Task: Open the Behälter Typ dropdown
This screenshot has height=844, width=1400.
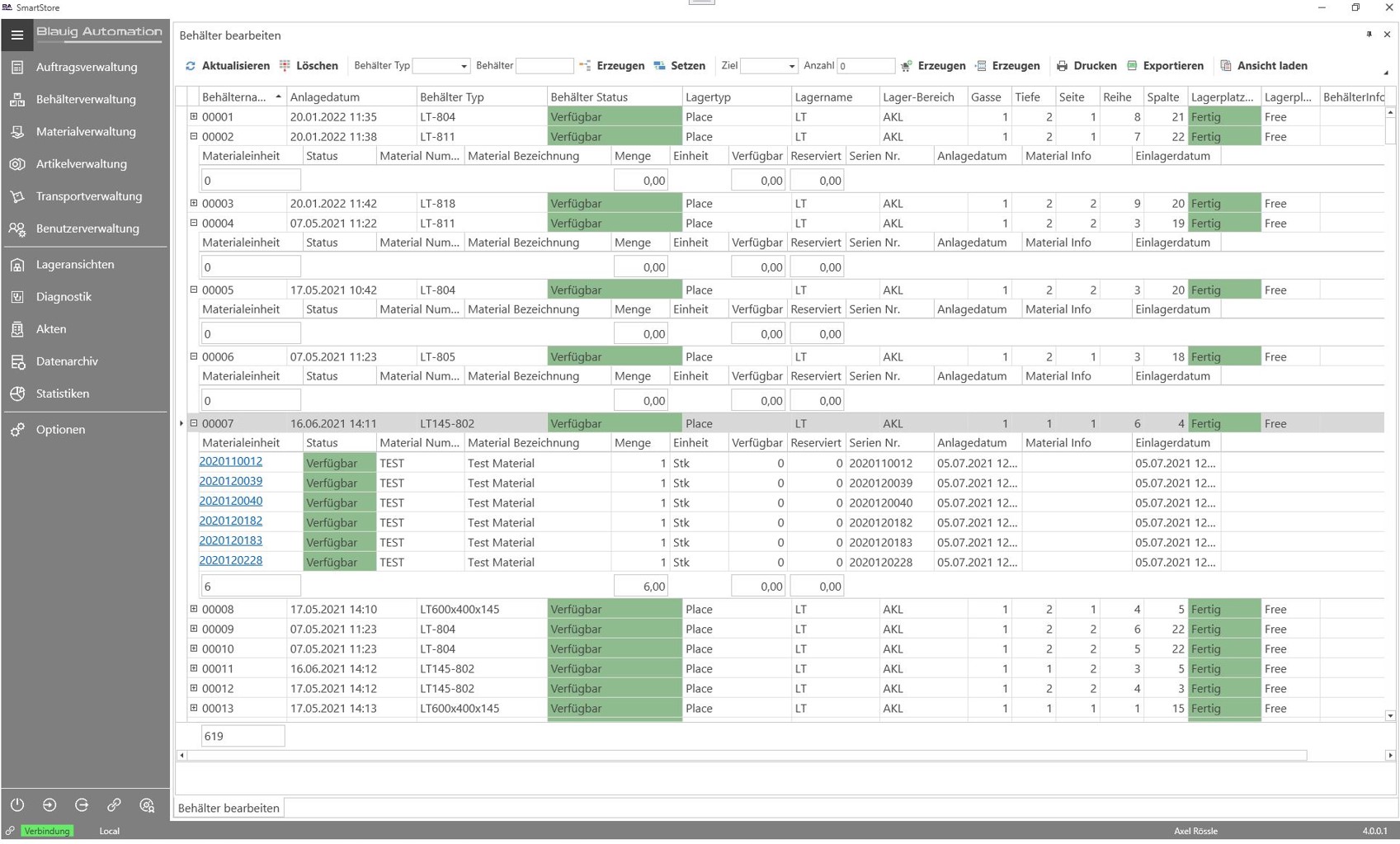Action: point(463,66)
